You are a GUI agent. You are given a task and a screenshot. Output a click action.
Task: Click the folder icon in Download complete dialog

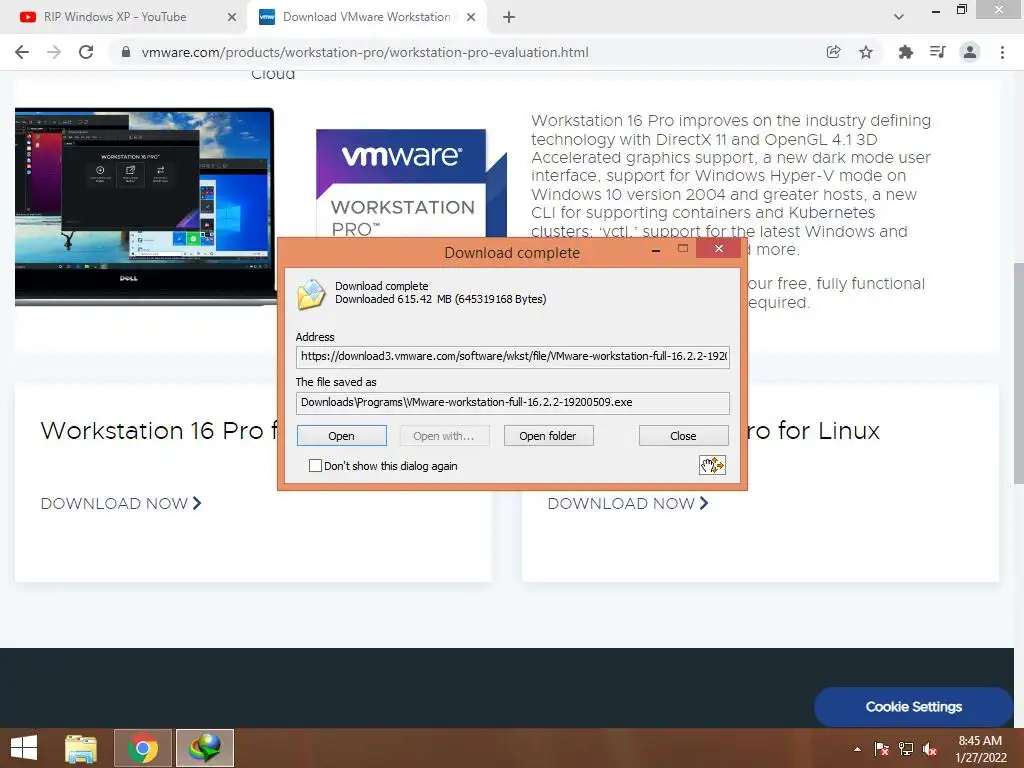point(312,294)
